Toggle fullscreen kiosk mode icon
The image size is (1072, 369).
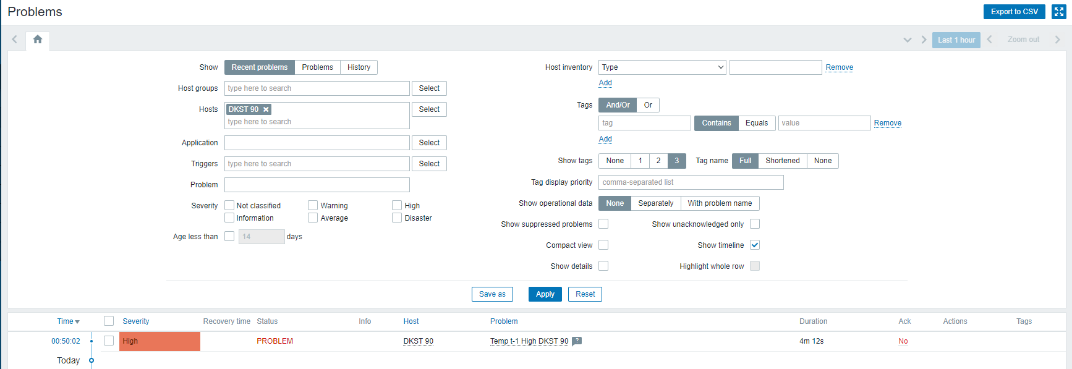click(1058, 12)
